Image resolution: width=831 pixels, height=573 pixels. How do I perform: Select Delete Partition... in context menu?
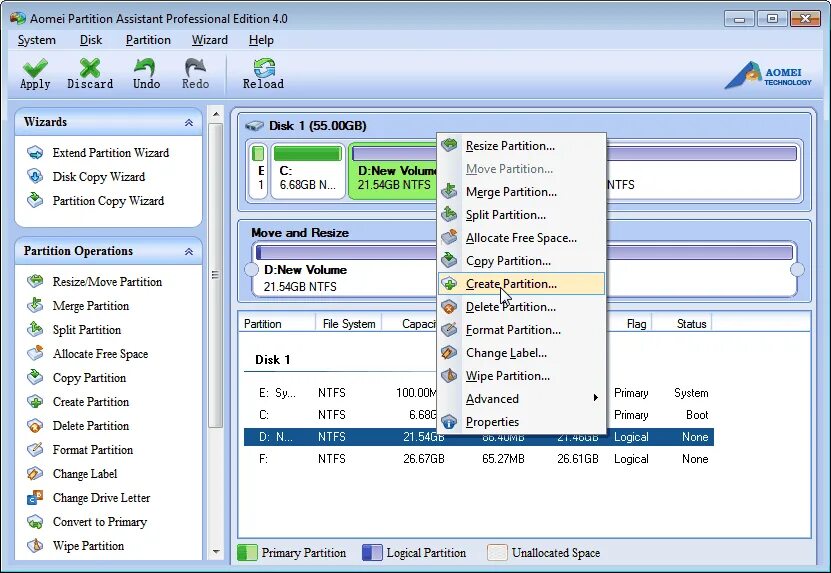521,306
